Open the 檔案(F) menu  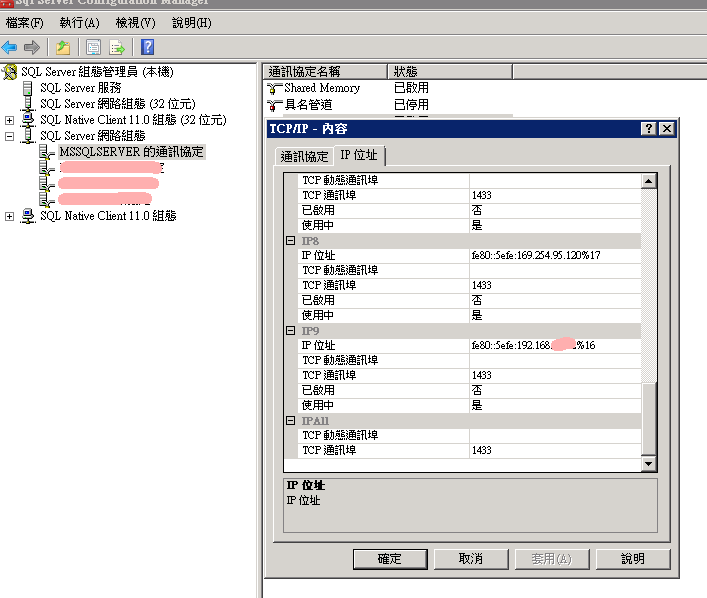[x=24, y=23]
